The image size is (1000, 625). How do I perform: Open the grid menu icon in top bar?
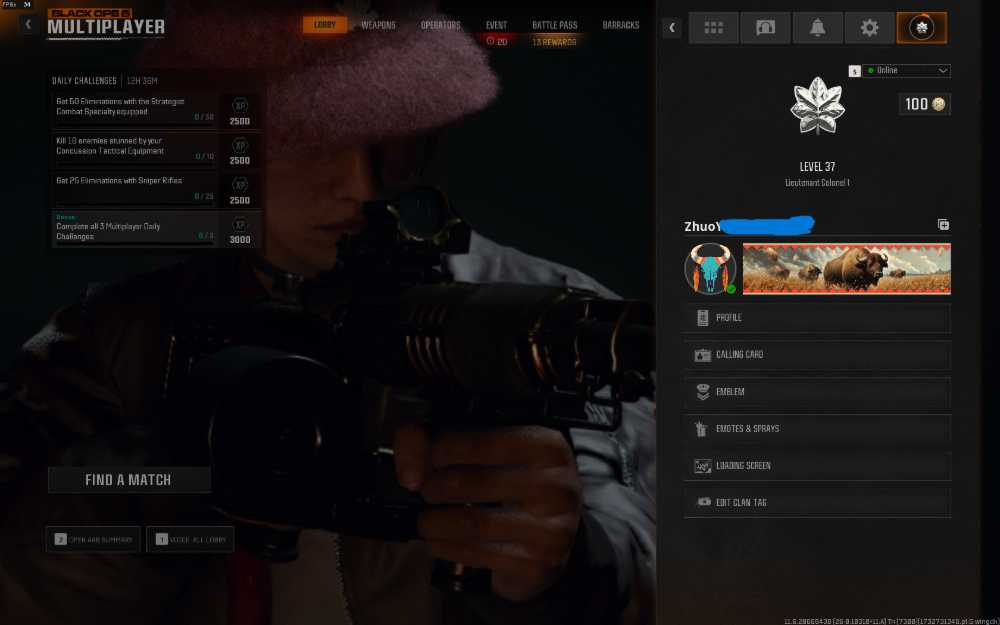coord(713,27)
